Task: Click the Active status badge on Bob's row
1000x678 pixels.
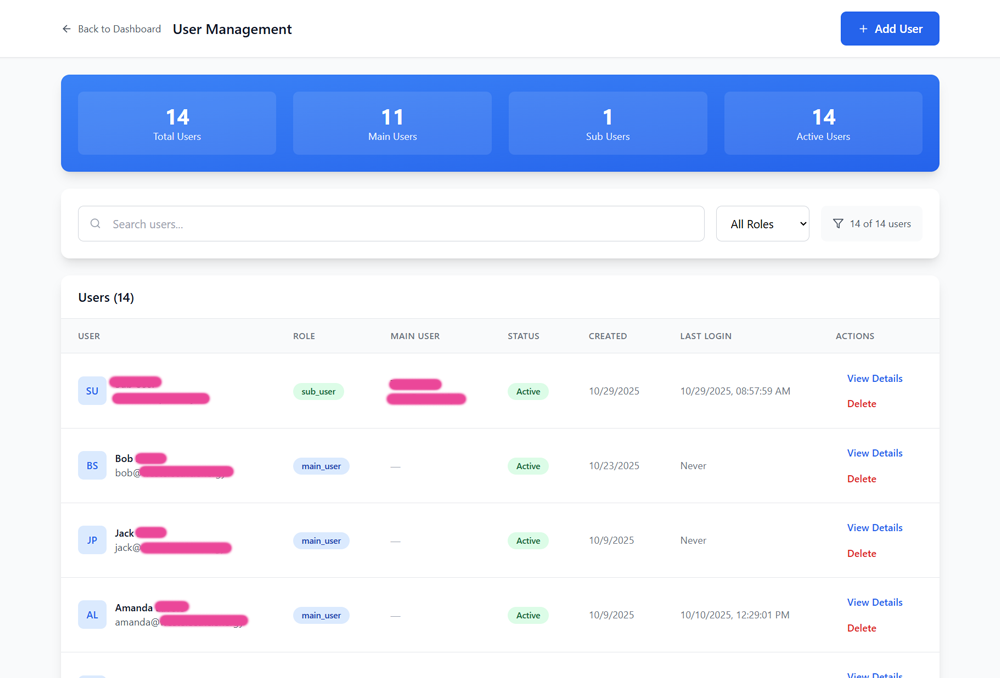Action: (527, 465)
